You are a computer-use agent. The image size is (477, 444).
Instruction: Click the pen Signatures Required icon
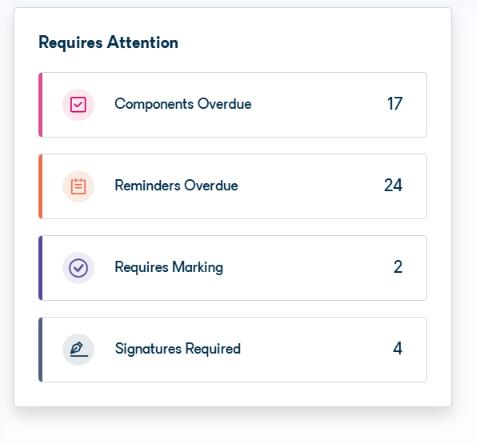(x=78, y=349)
